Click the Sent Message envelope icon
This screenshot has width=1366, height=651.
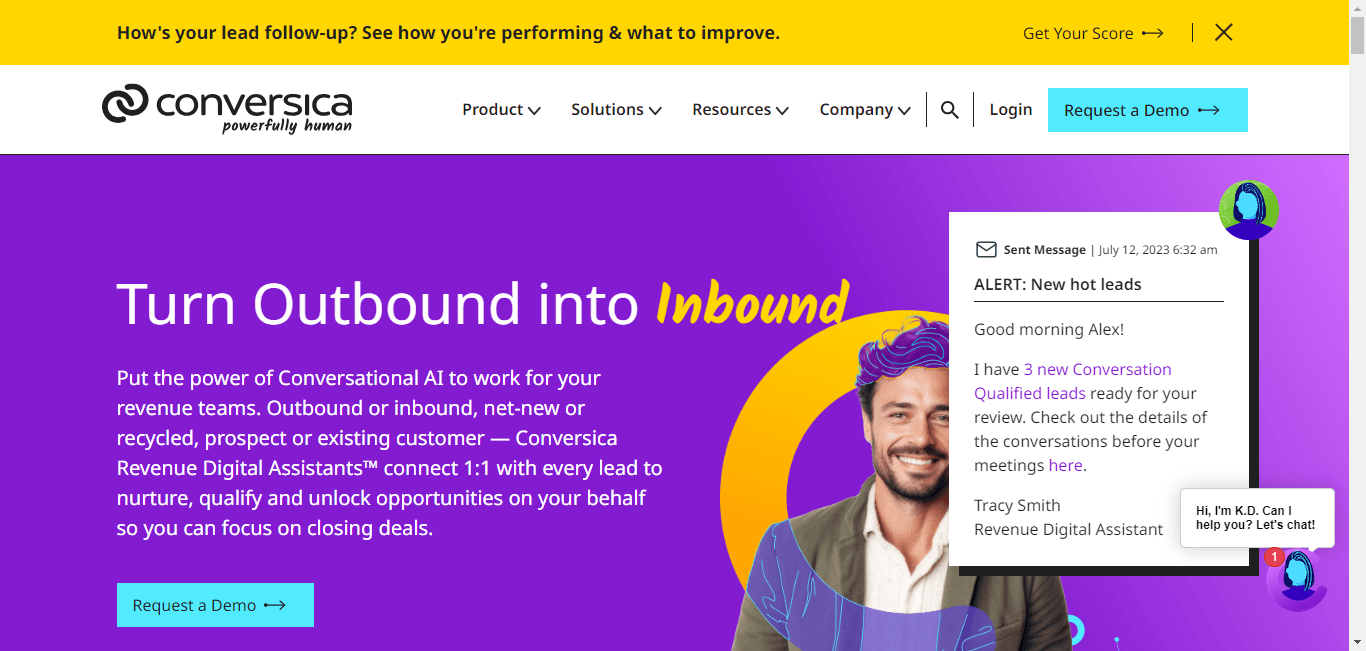pos(987,249)
